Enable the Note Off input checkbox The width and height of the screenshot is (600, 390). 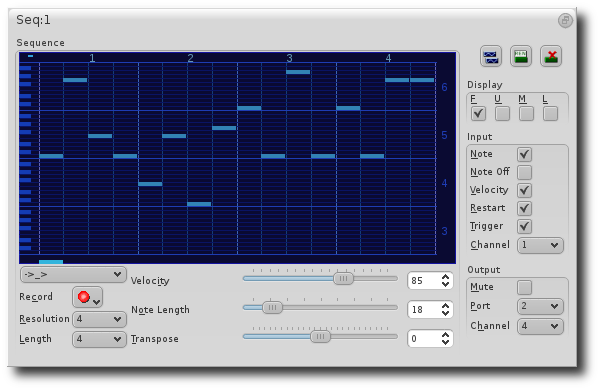(524, 173)
